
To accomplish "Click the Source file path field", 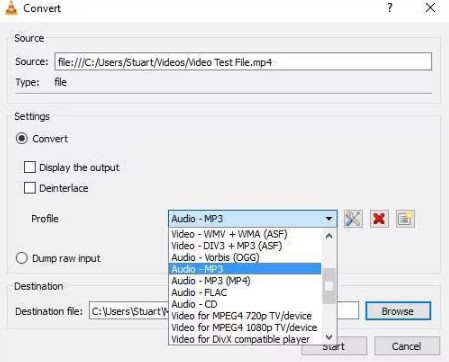I will 243,62.
